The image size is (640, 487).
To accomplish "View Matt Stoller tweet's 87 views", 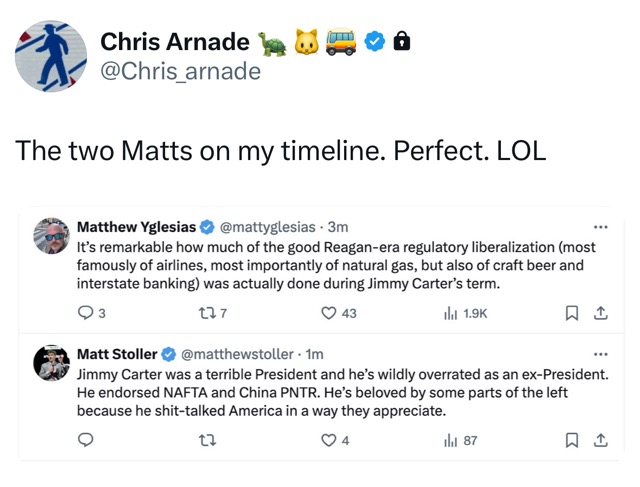I will coord(450,440).
